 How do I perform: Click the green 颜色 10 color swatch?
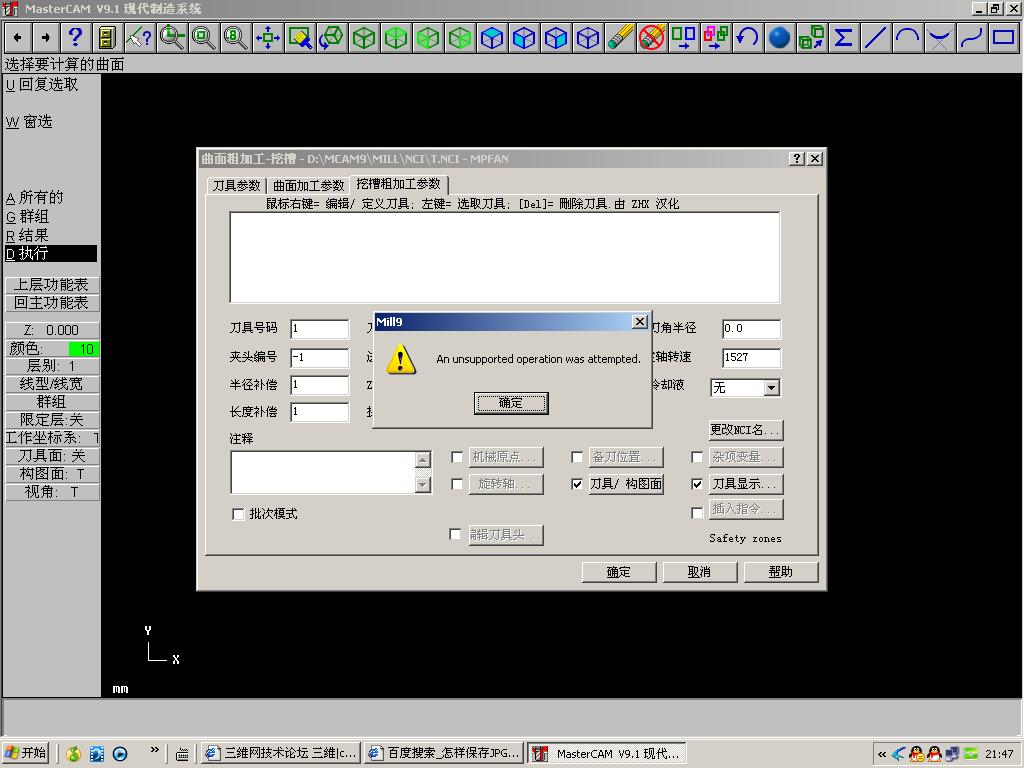click(84, 349)
